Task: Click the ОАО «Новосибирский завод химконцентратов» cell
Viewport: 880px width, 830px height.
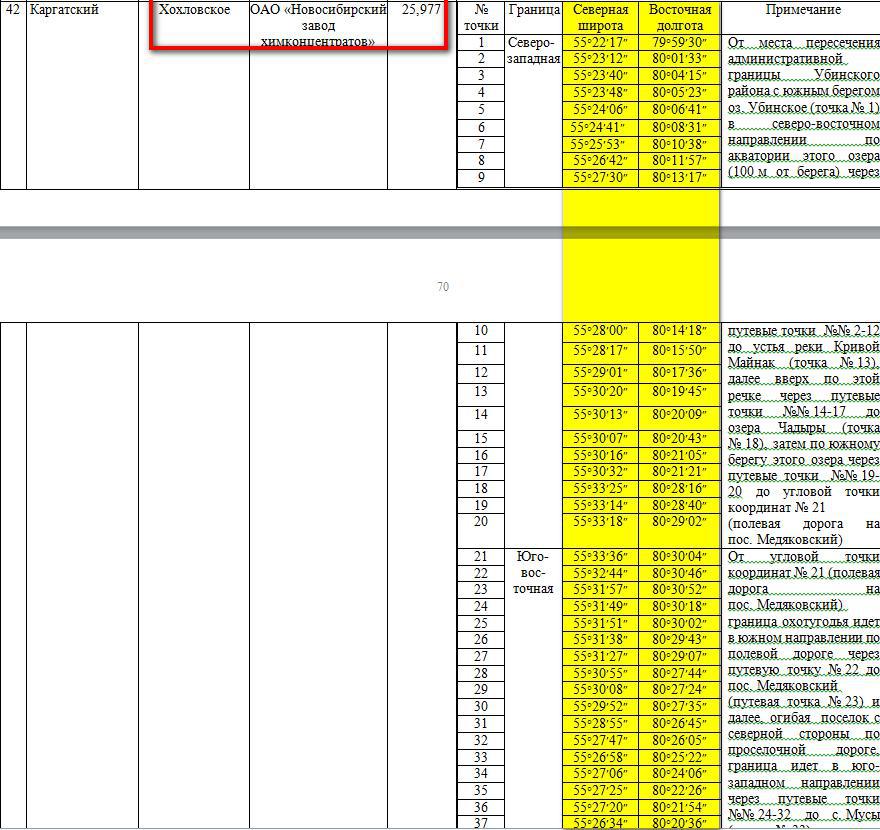Action: 318,25
